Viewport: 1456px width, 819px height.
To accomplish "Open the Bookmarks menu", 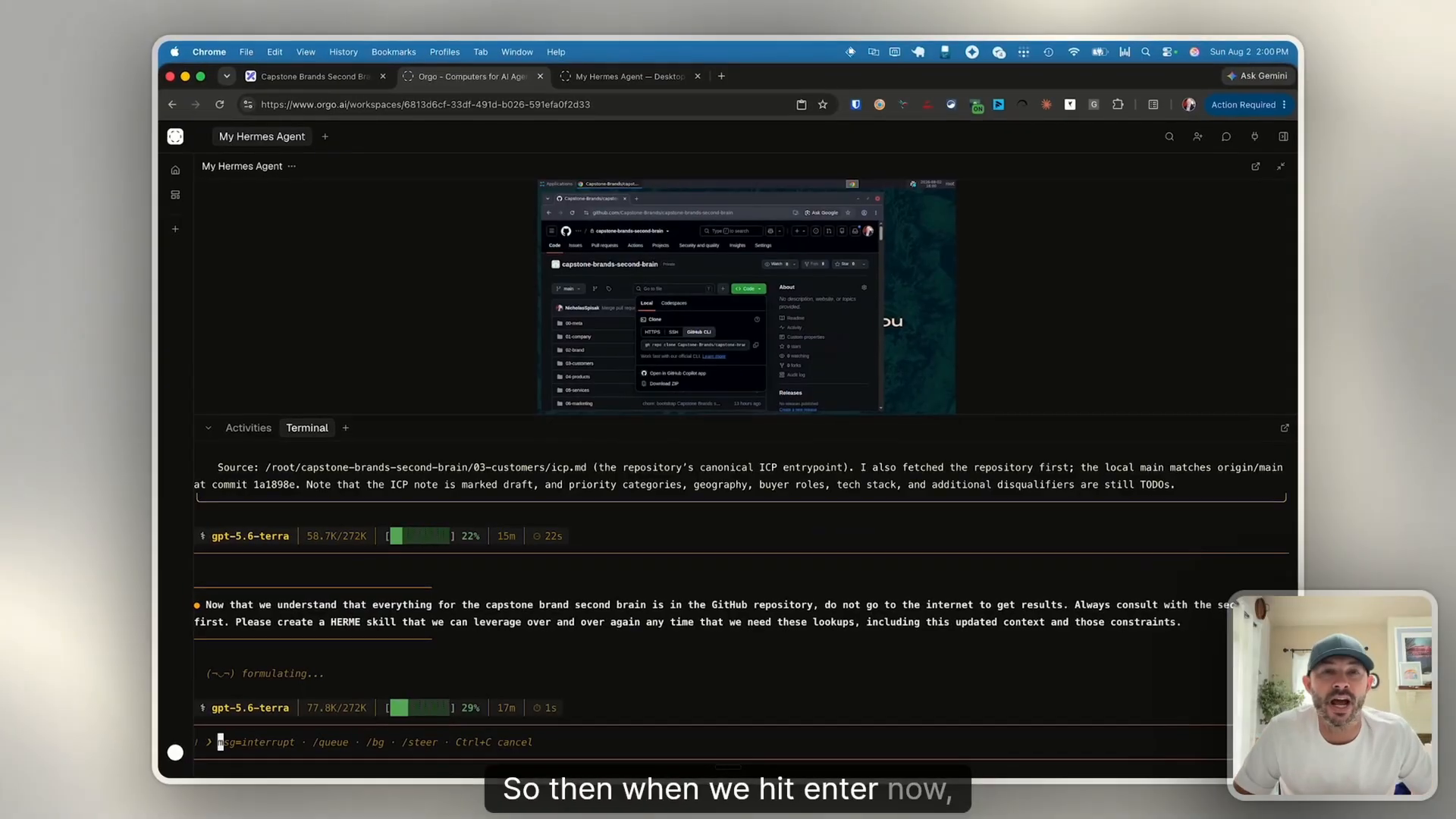I will tap(394, 52).
